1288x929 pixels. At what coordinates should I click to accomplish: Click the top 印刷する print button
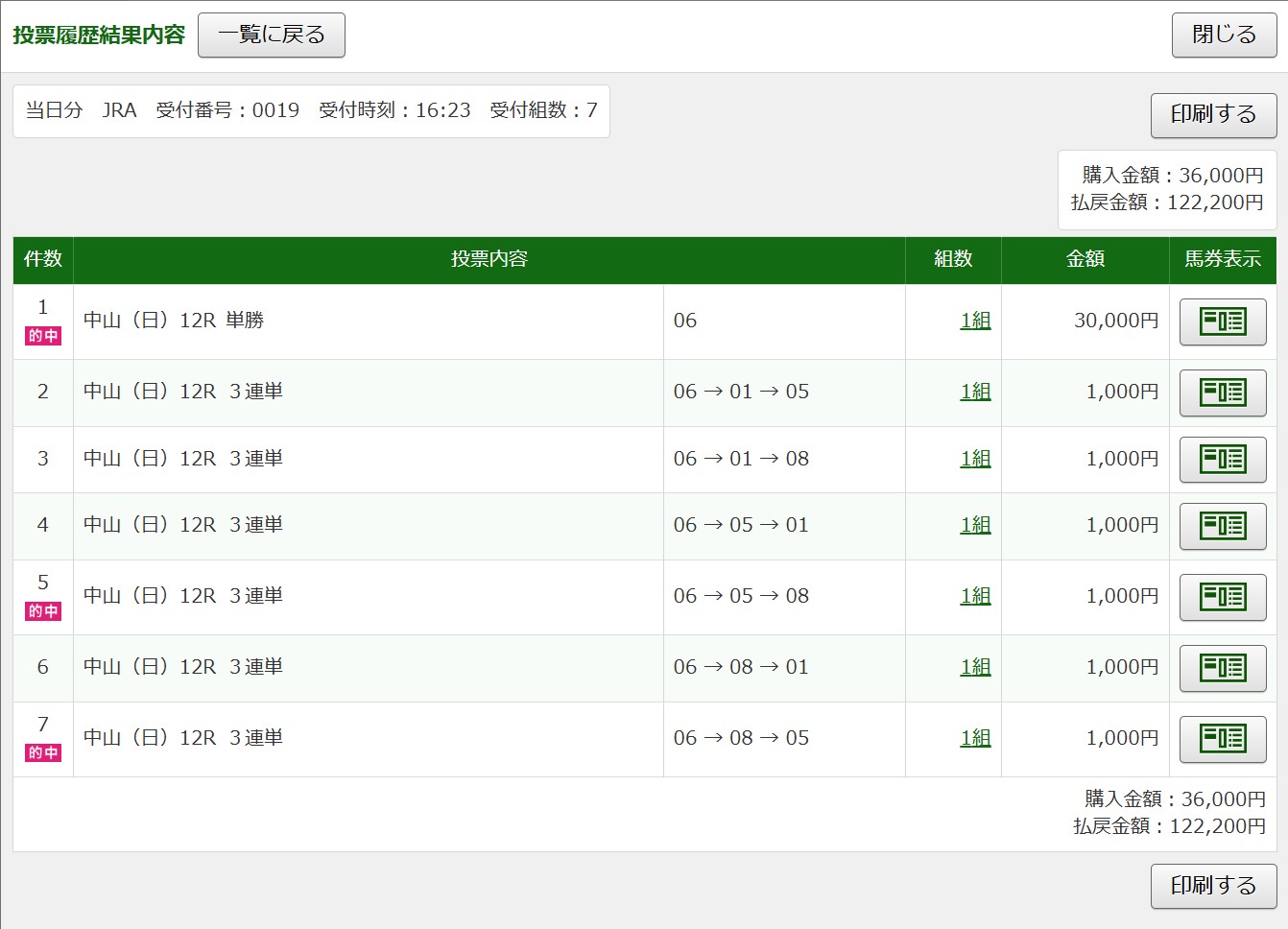pyautogui.click(x=1213, y=115)
